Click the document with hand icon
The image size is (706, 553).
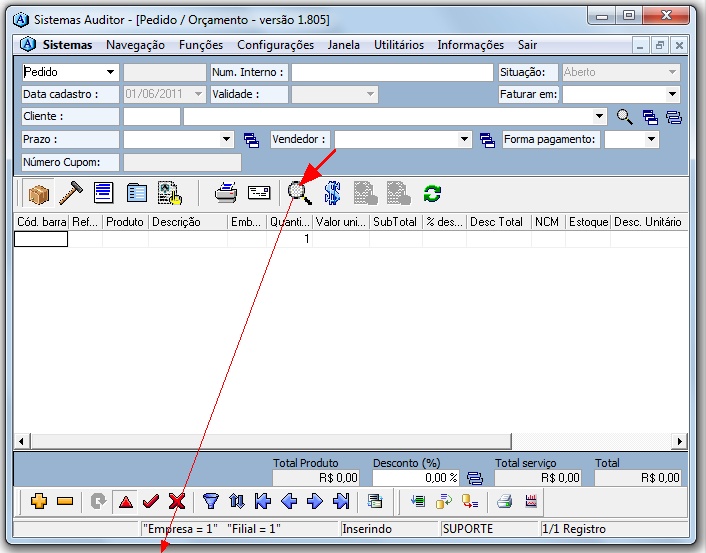click(170, 193)
